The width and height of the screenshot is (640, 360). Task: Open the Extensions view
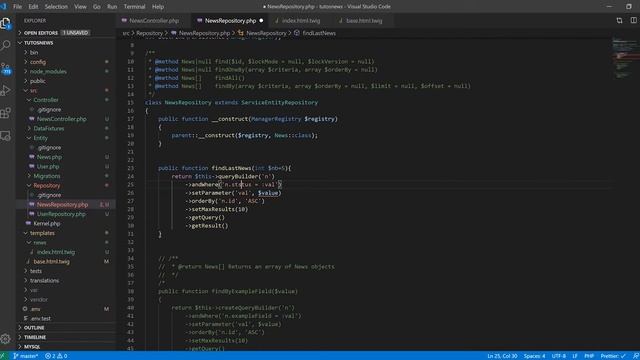point(6,113)
